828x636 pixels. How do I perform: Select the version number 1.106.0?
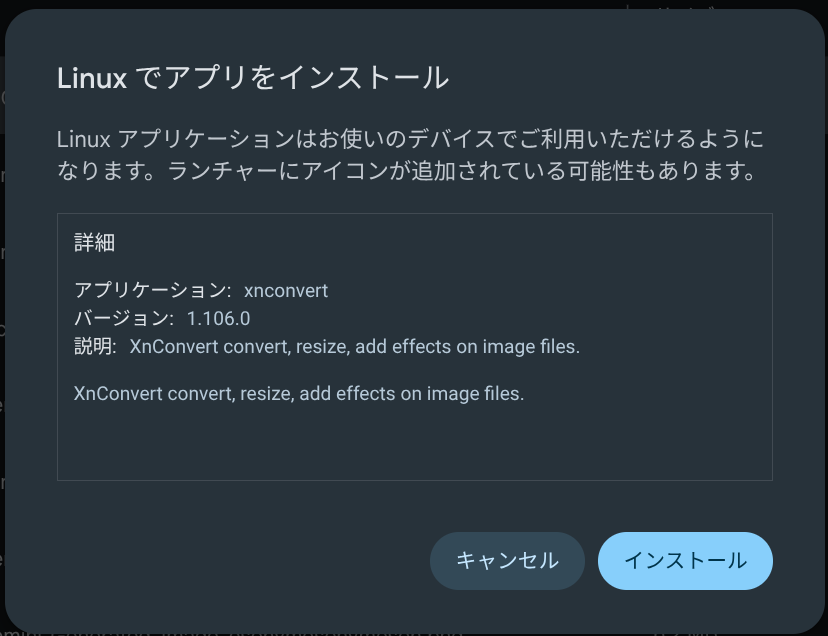[x=218, y=319]
